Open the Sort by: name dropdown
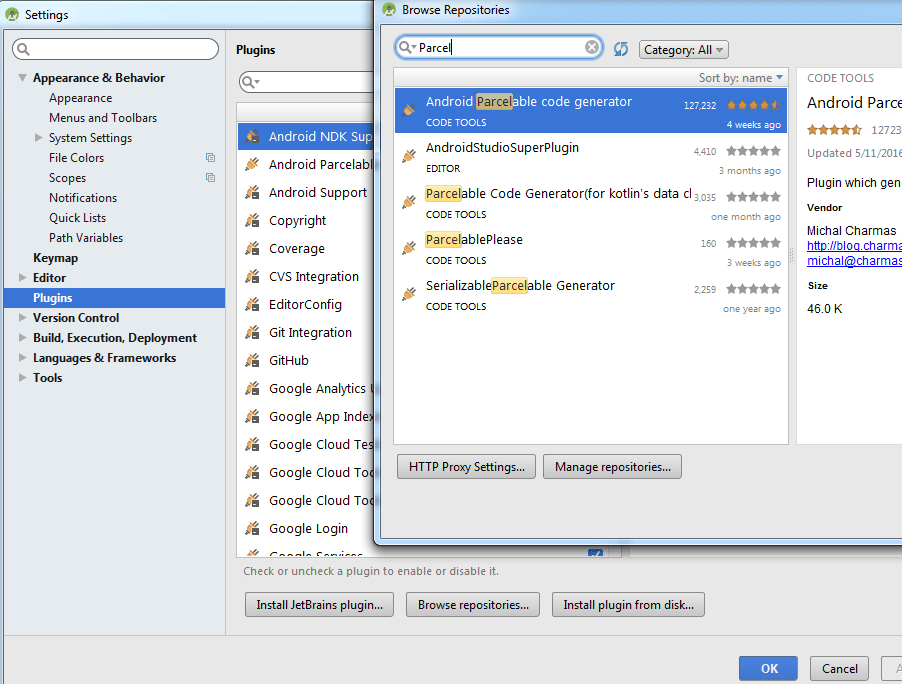The height and width of the screenshot is (684, 902). 740,78
